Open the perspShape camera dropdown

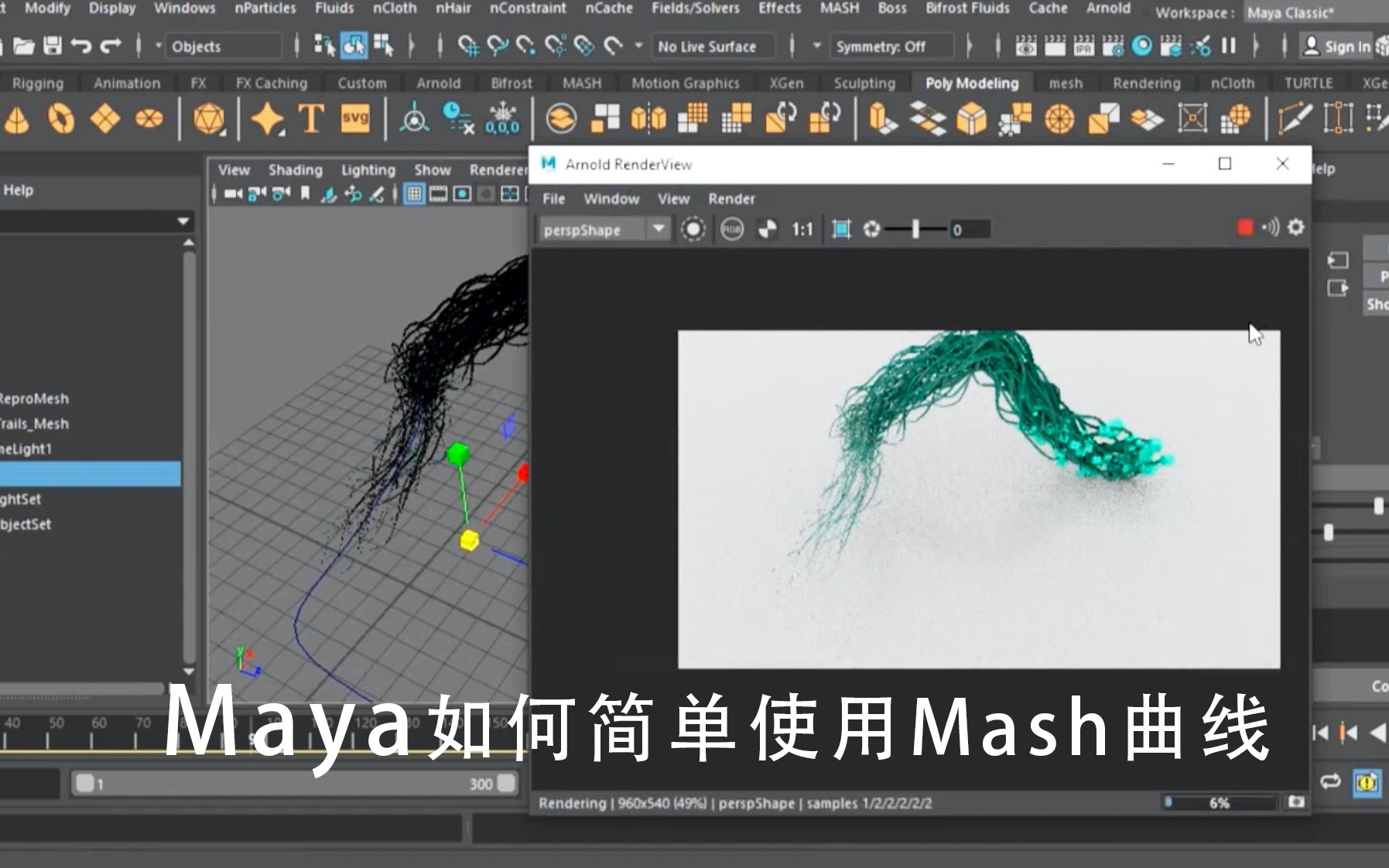pyautogui.click(x=659, y=229)
